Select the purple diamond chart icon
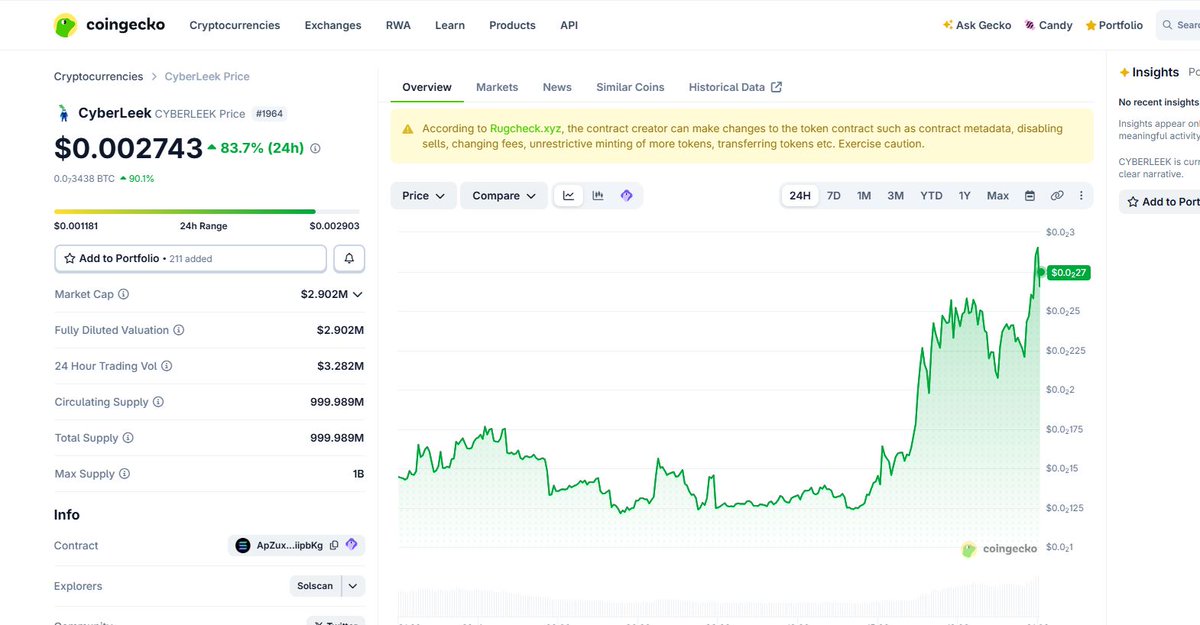 [x=627, y=196]
